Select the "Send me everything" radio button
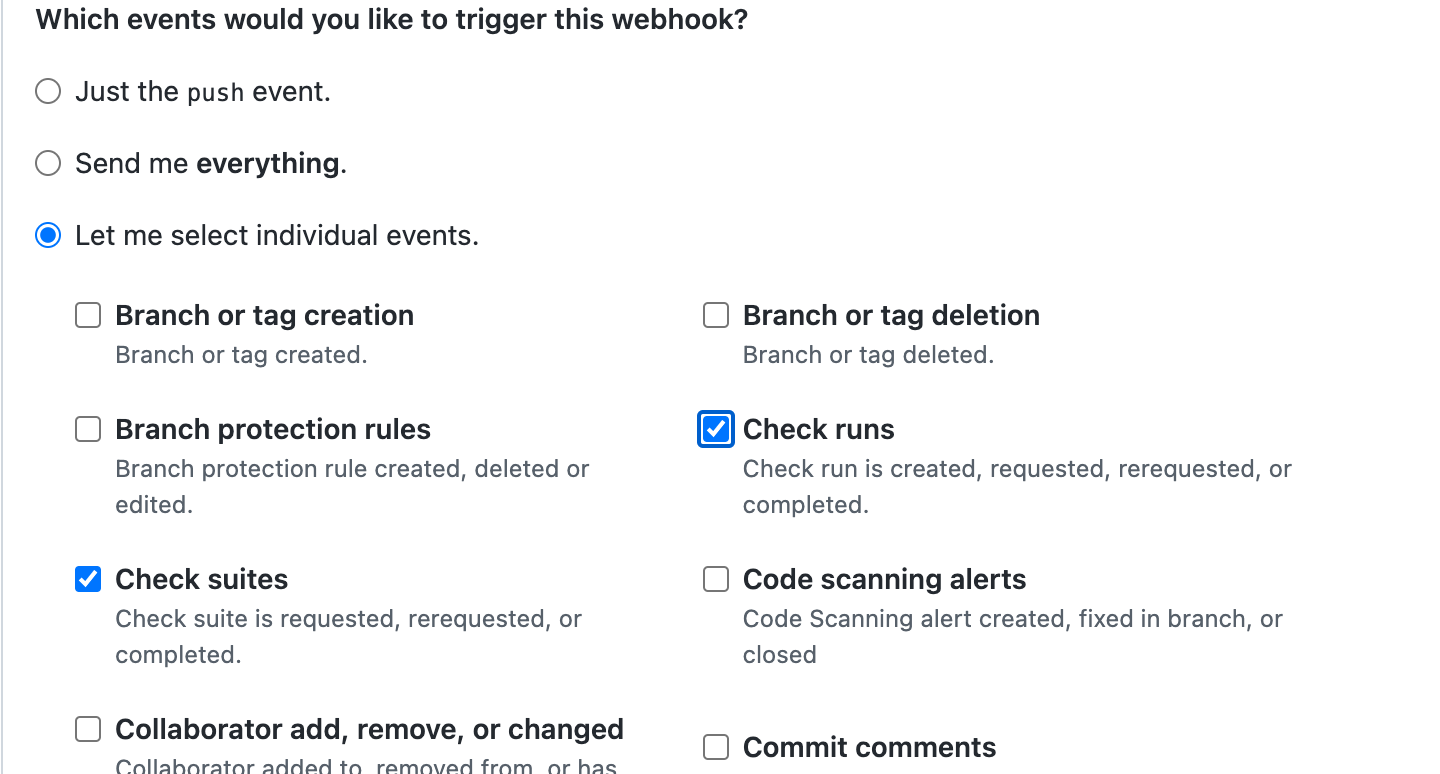The height and width of the screenshot is (774, 1440). click(47, 163)
